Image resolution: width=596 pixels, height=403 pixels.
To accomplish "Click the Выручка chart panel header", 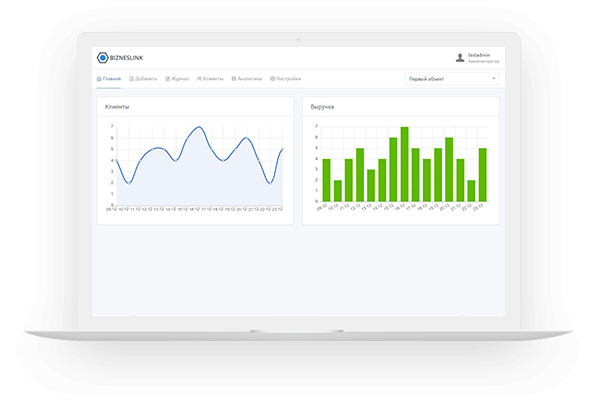I will (x=401, y=107).
